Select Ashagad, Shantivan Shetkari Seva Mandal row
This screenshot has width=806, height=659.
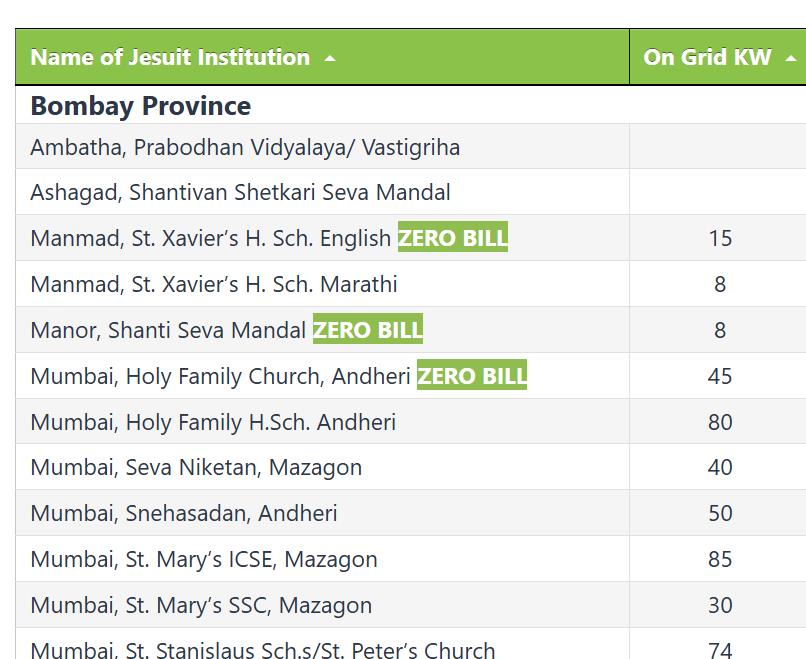(x=411, y=192)
